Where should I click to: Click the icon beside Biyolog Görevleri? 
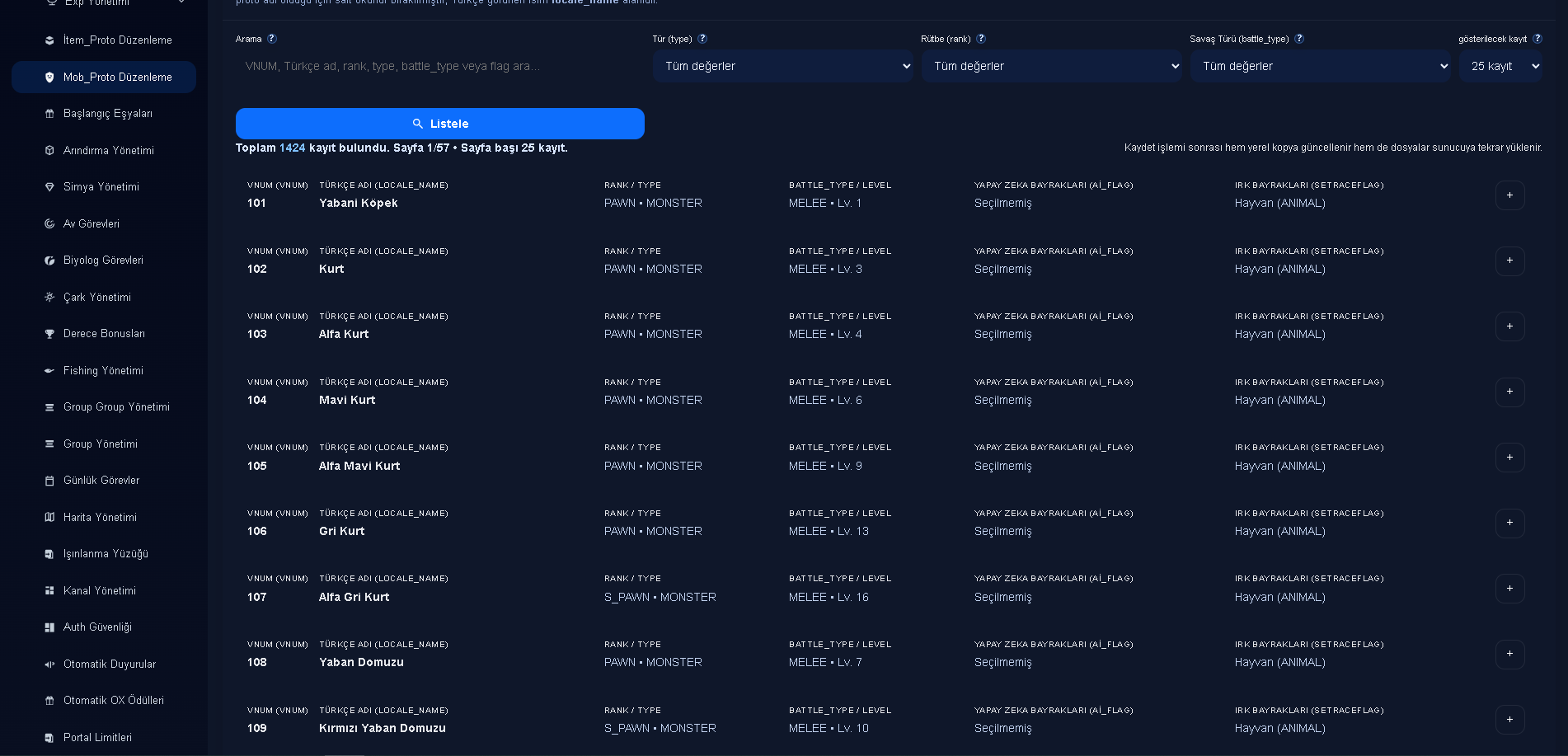pyautogui.click(x=49, y=261)
